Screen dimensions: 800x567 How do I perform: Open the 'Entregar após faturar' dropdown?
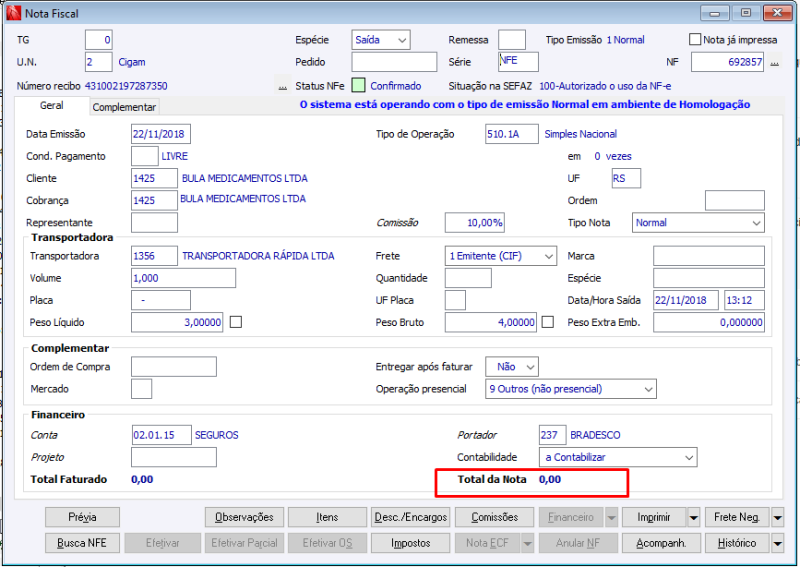click(512, 367)
